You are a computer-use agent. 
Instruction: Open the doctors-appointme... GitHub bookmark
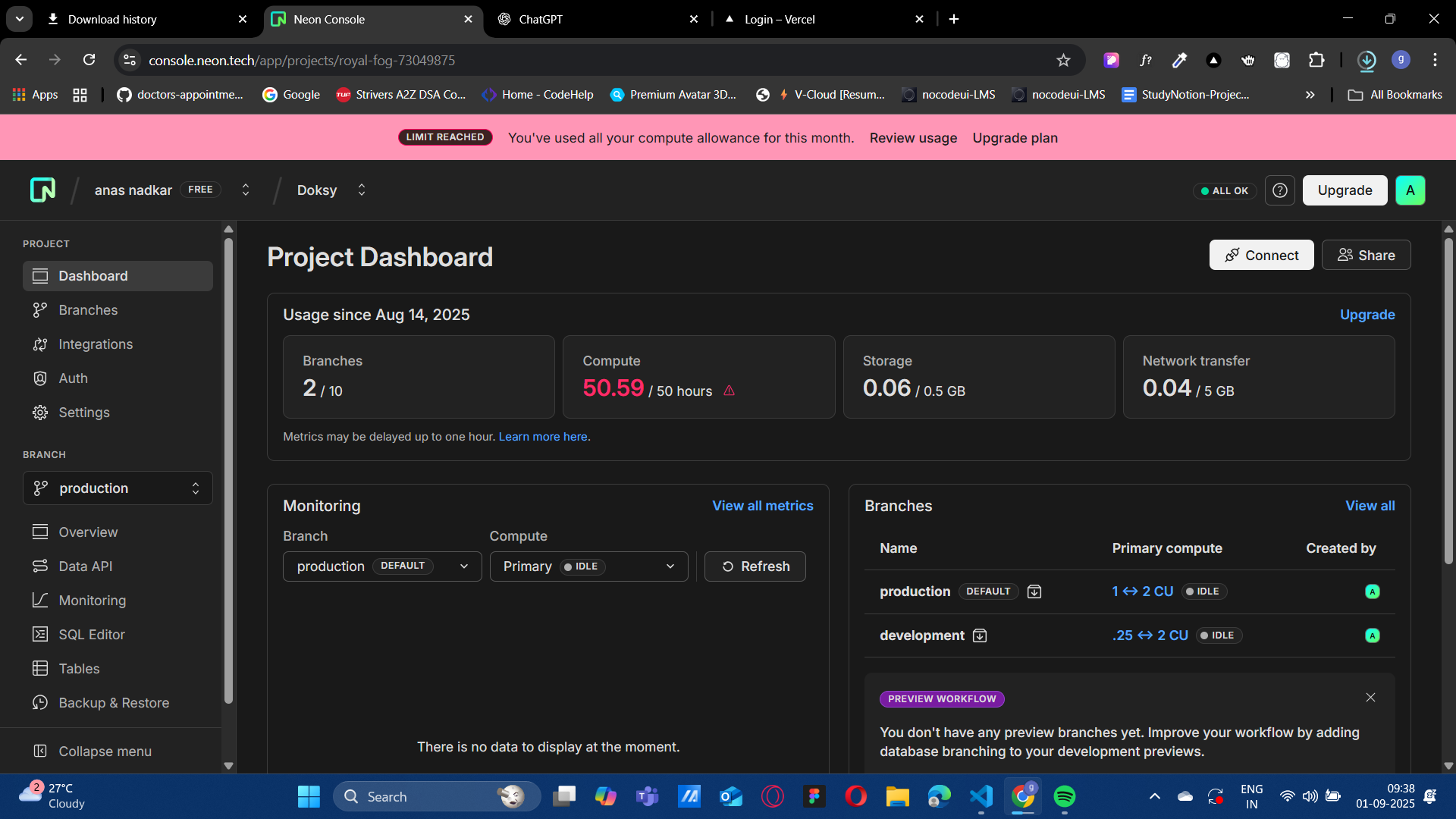tap(180, 95)
